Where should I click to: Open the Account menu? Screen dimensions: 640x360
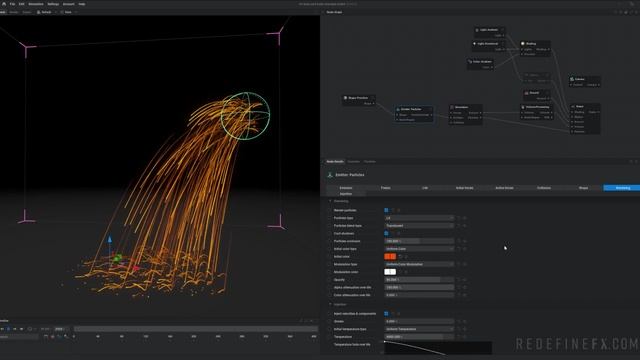click(x=69, y=4)
